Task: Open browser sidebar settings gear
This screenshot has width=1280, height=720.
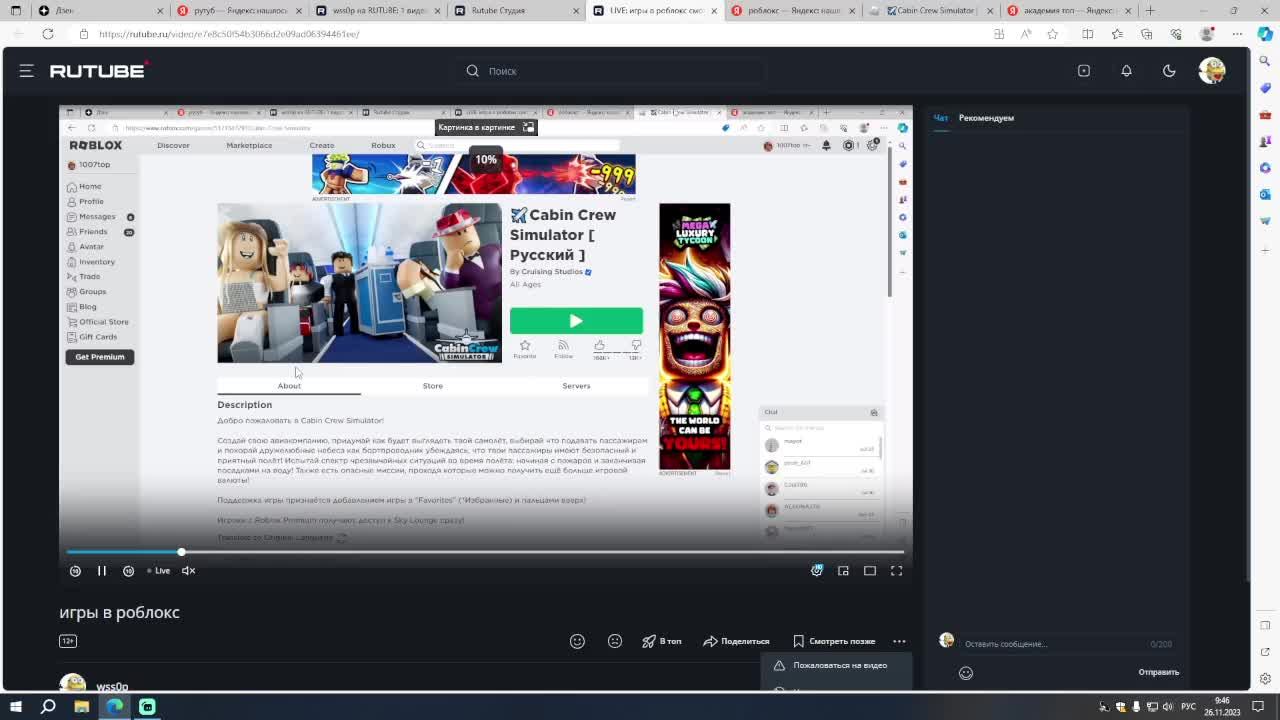Action: 1265,679
